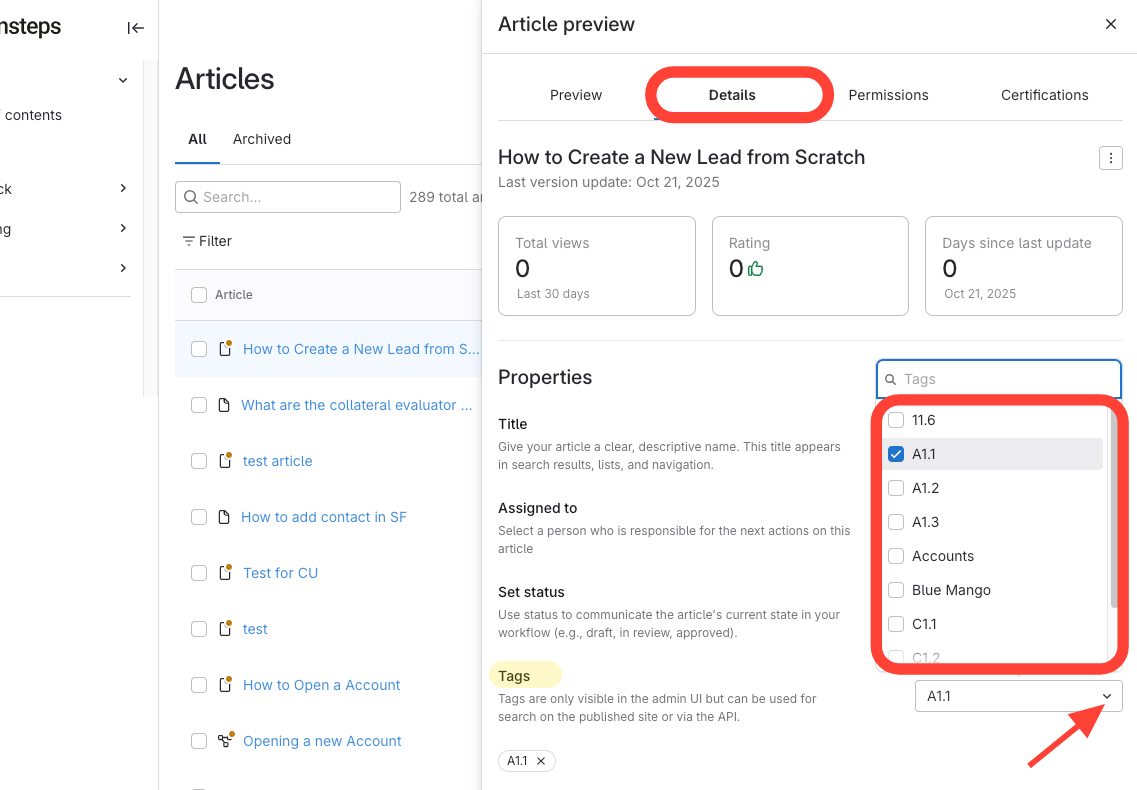Click the workflow icon beside Opening a new Account
This screenshot has width=1137, height=790.
pyautogui.click(x=225, y=741)
